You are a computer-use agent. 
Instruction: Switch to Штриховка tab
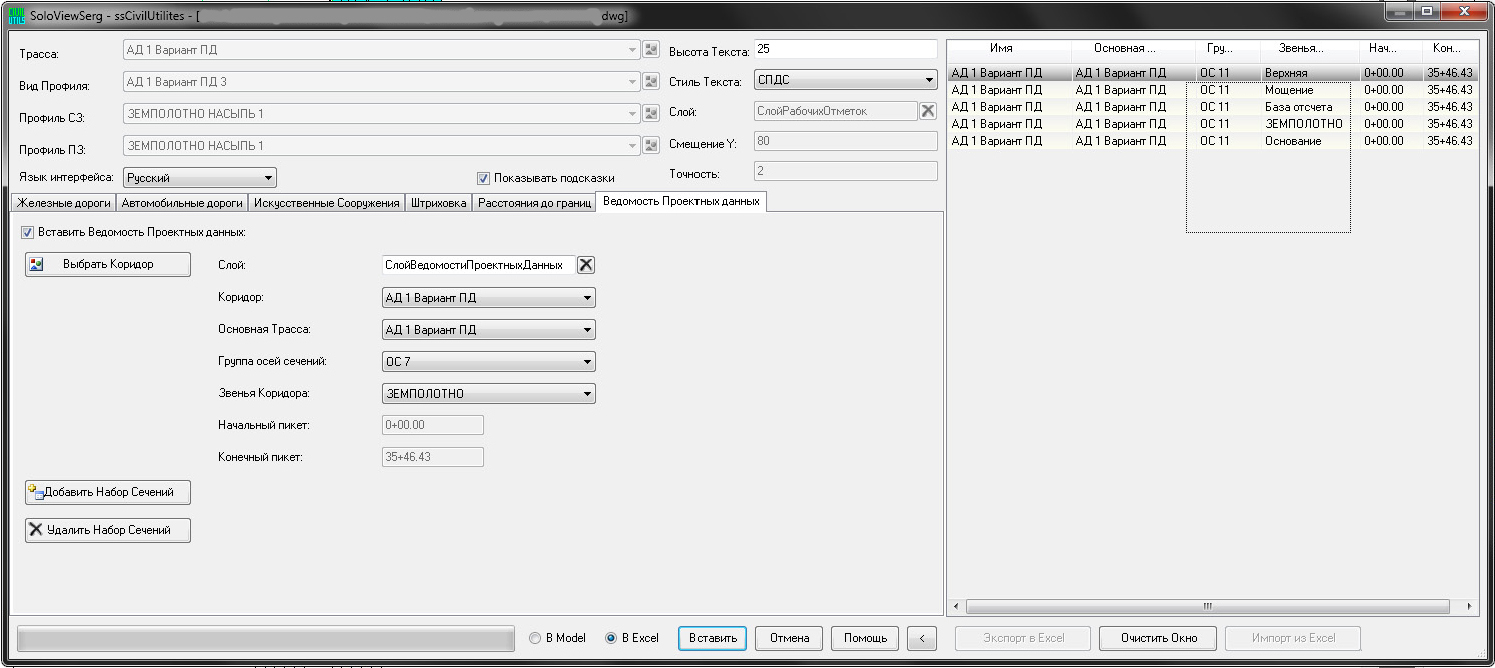pos(438,203)
